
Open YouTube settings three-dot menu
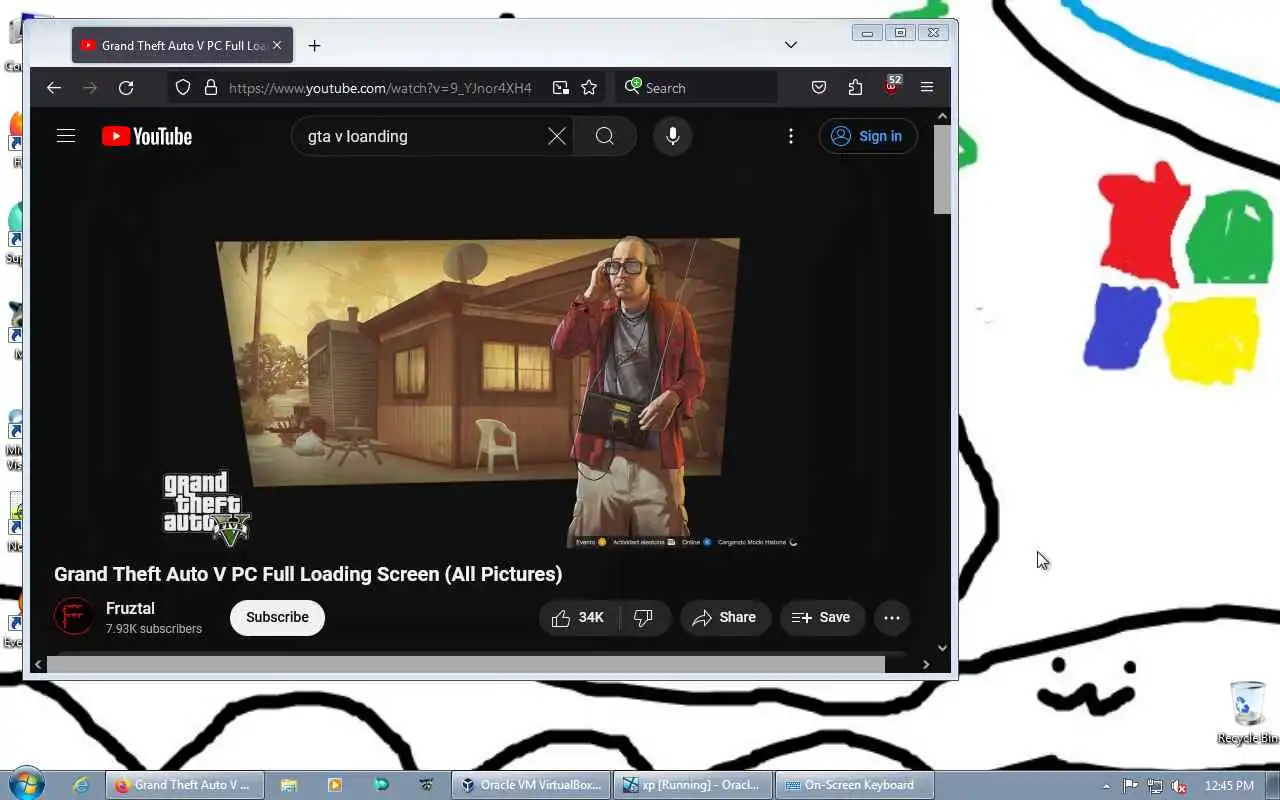pos(791,136)
